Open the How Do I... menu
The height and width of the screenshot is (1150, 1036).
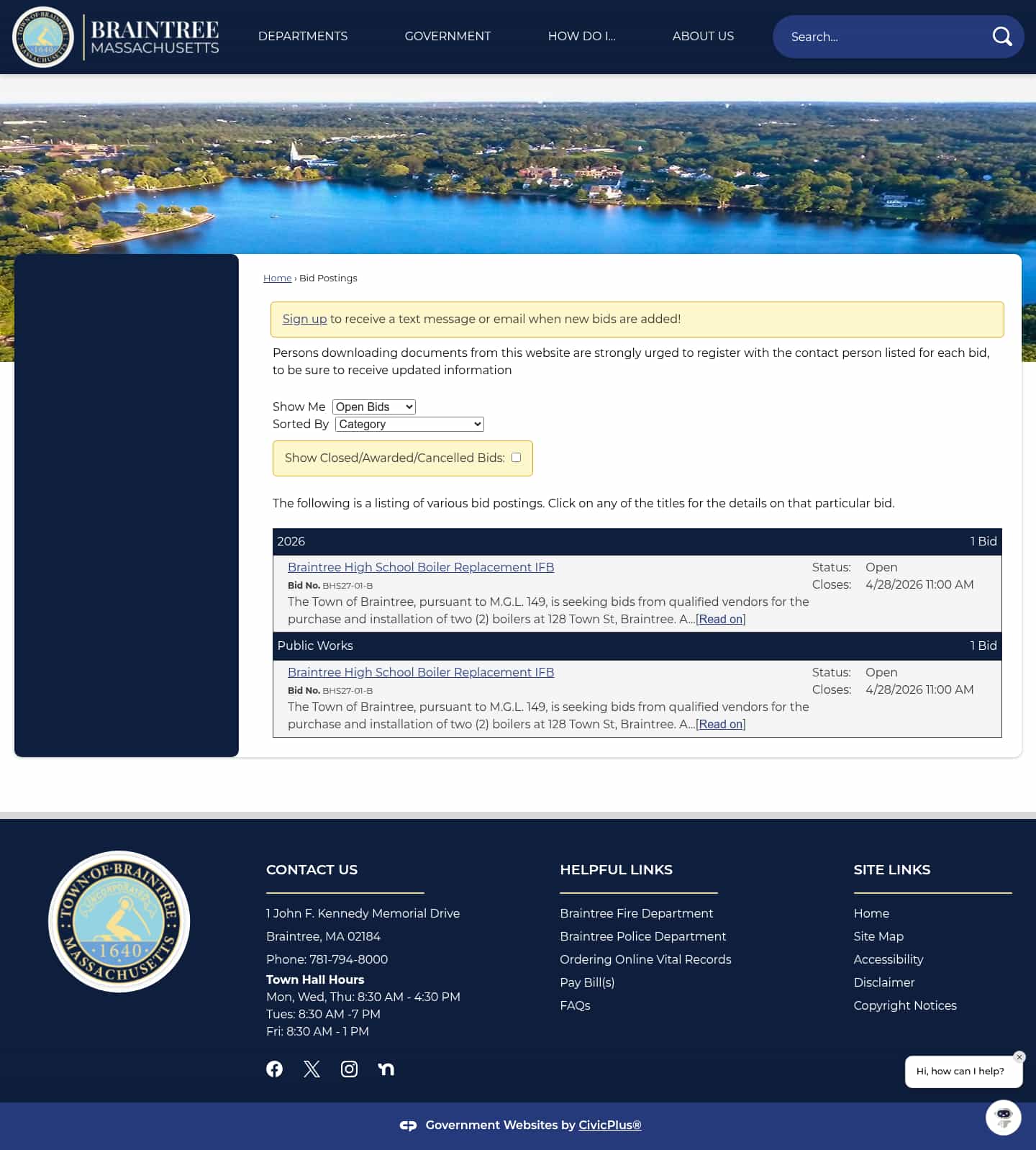pyautogui.click(x=582, y=36)
